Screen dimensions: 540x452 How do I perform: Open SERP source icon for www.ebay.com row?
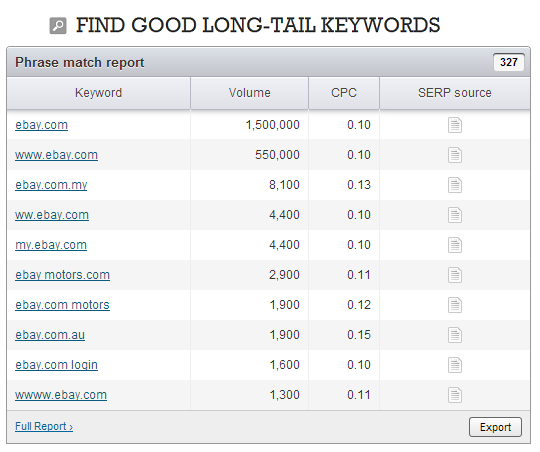pos(455,155)
